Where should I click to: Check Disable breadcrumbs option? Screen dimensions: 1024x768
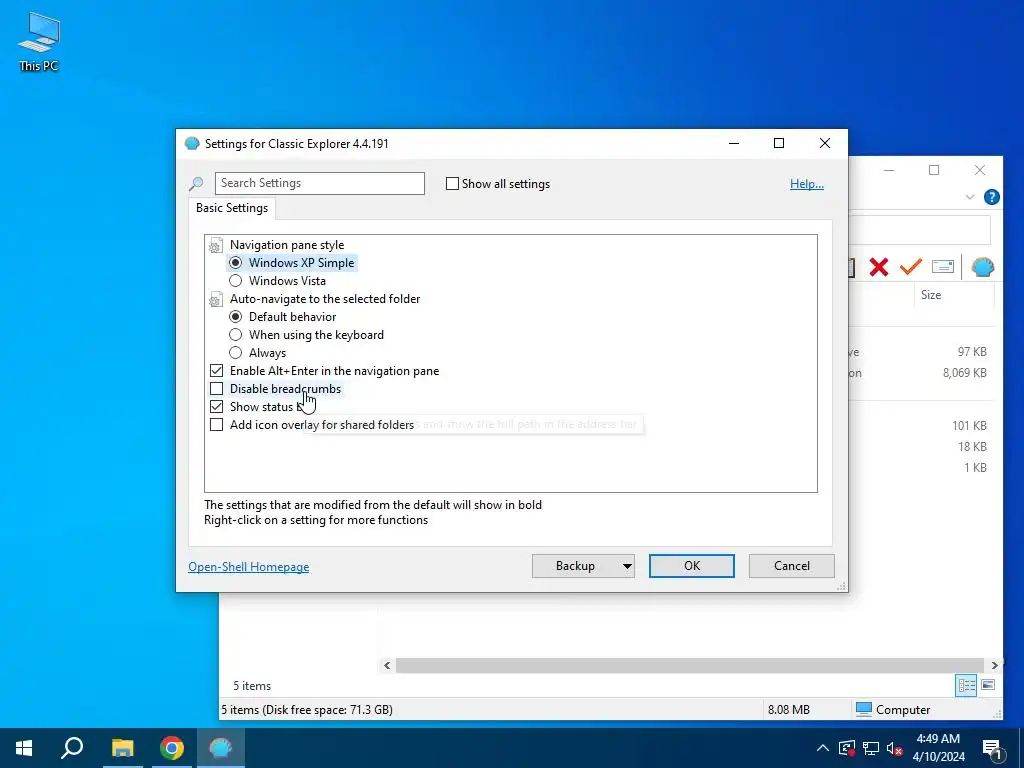[216, 389]
